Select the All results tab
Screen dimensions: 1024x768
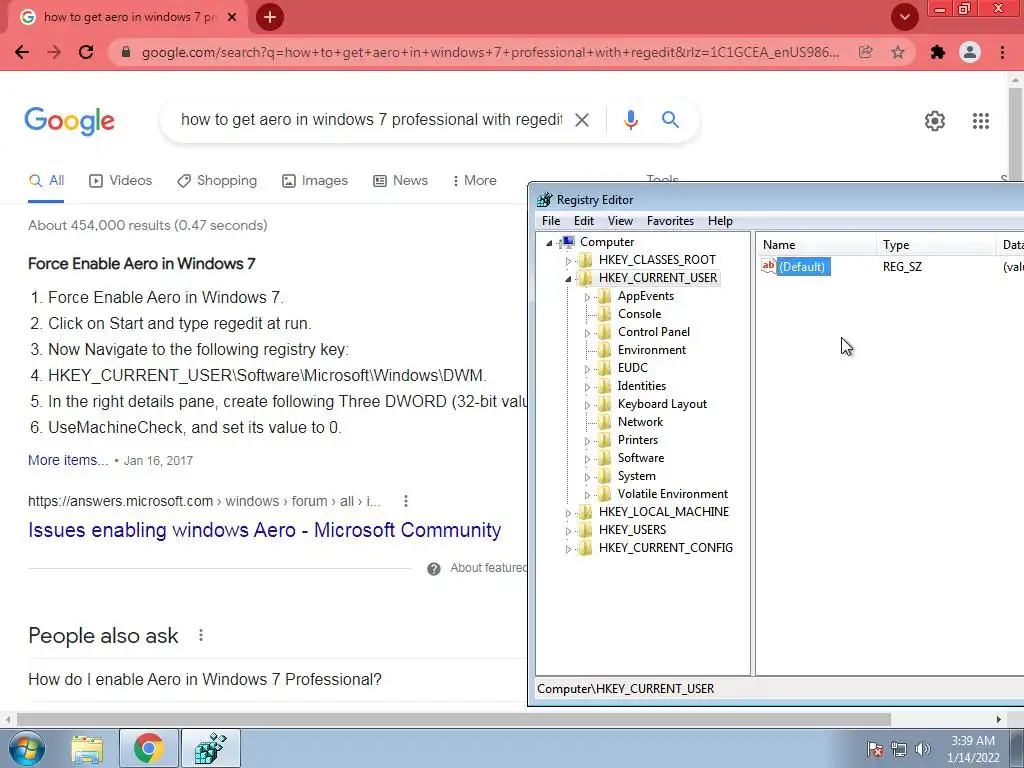click(46, 181)
